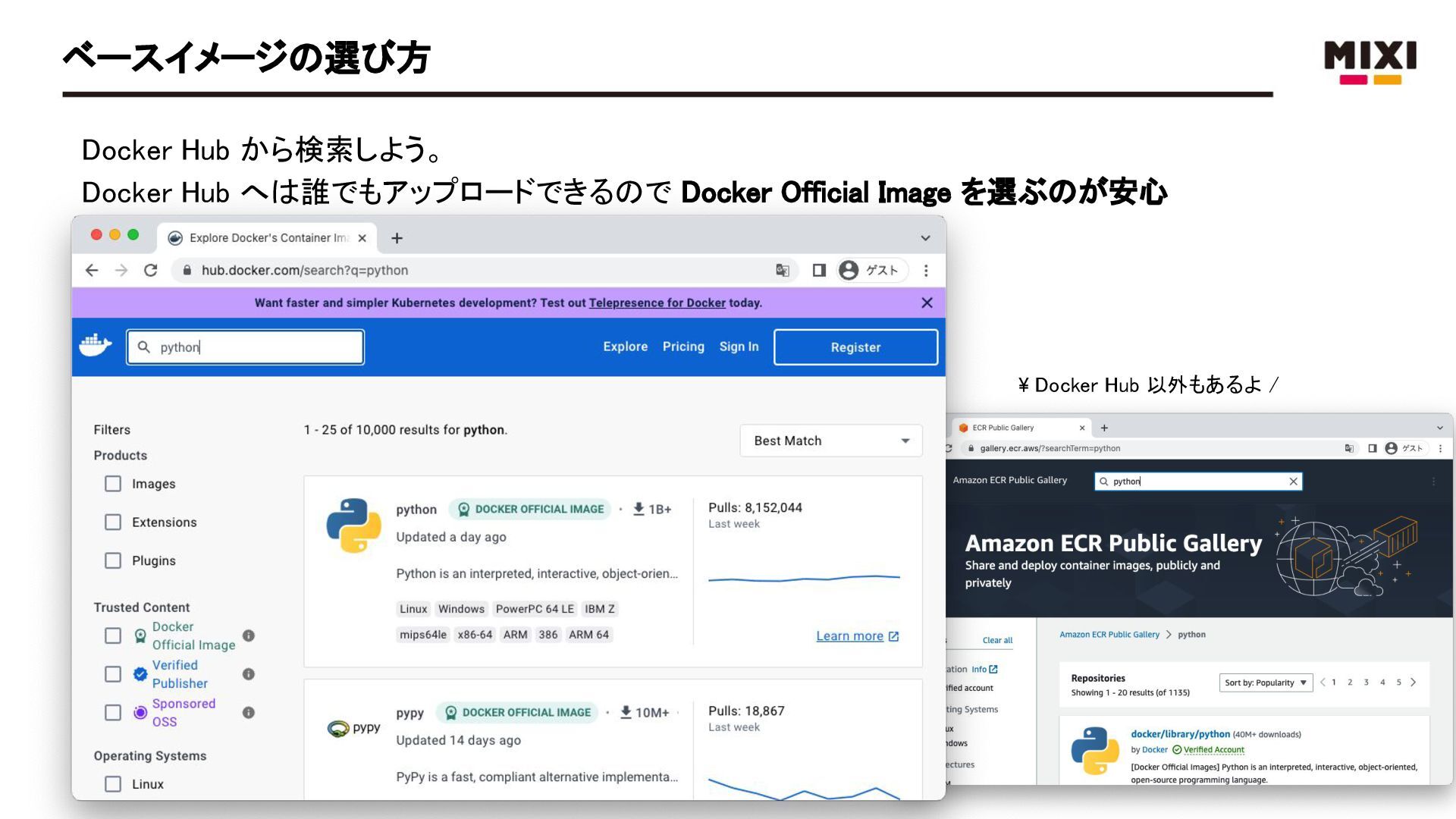Click the ARM 64 architecture tag
This screenshot has width=1456, height=819.
(588, 635)
